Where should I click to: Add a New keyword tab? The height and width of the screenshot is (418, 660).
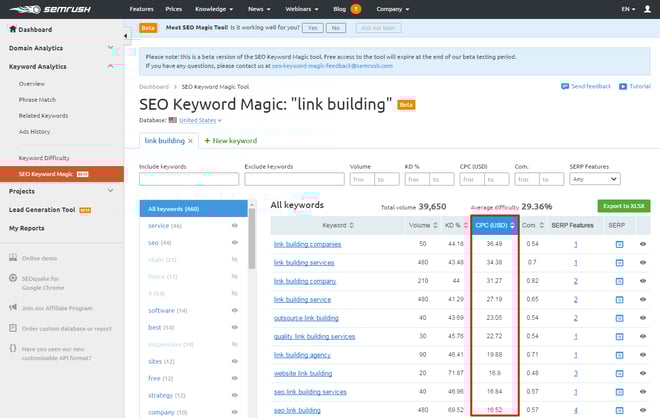point(231,141)
